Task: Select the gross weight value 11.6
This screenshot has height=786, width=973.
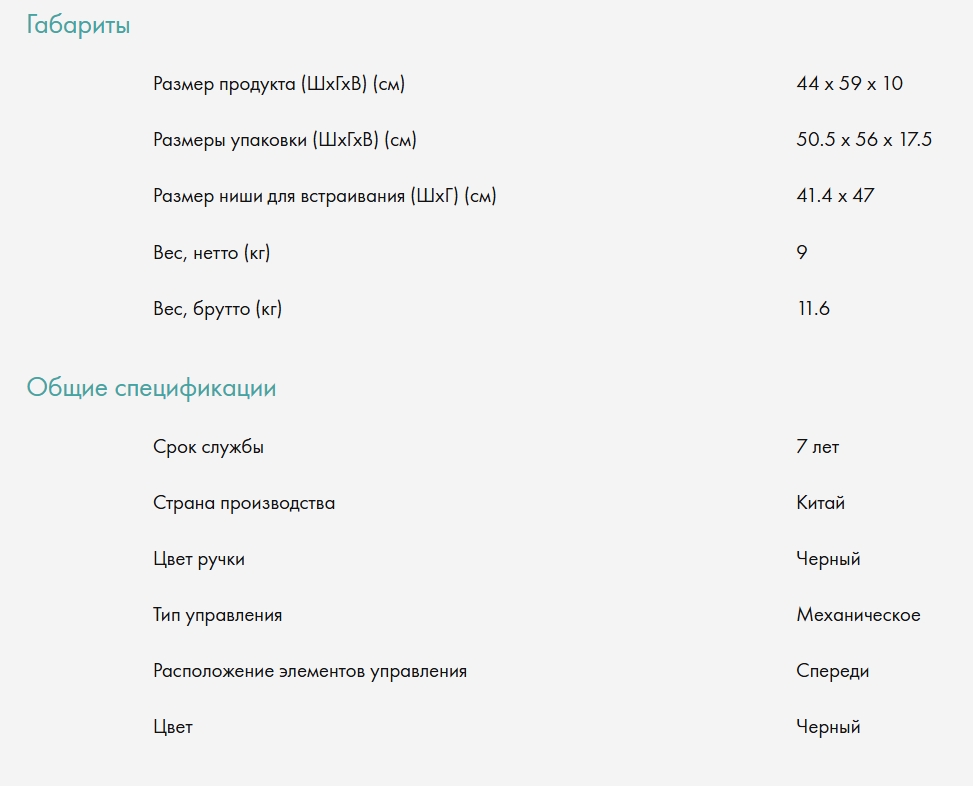Action: [813, 309]
